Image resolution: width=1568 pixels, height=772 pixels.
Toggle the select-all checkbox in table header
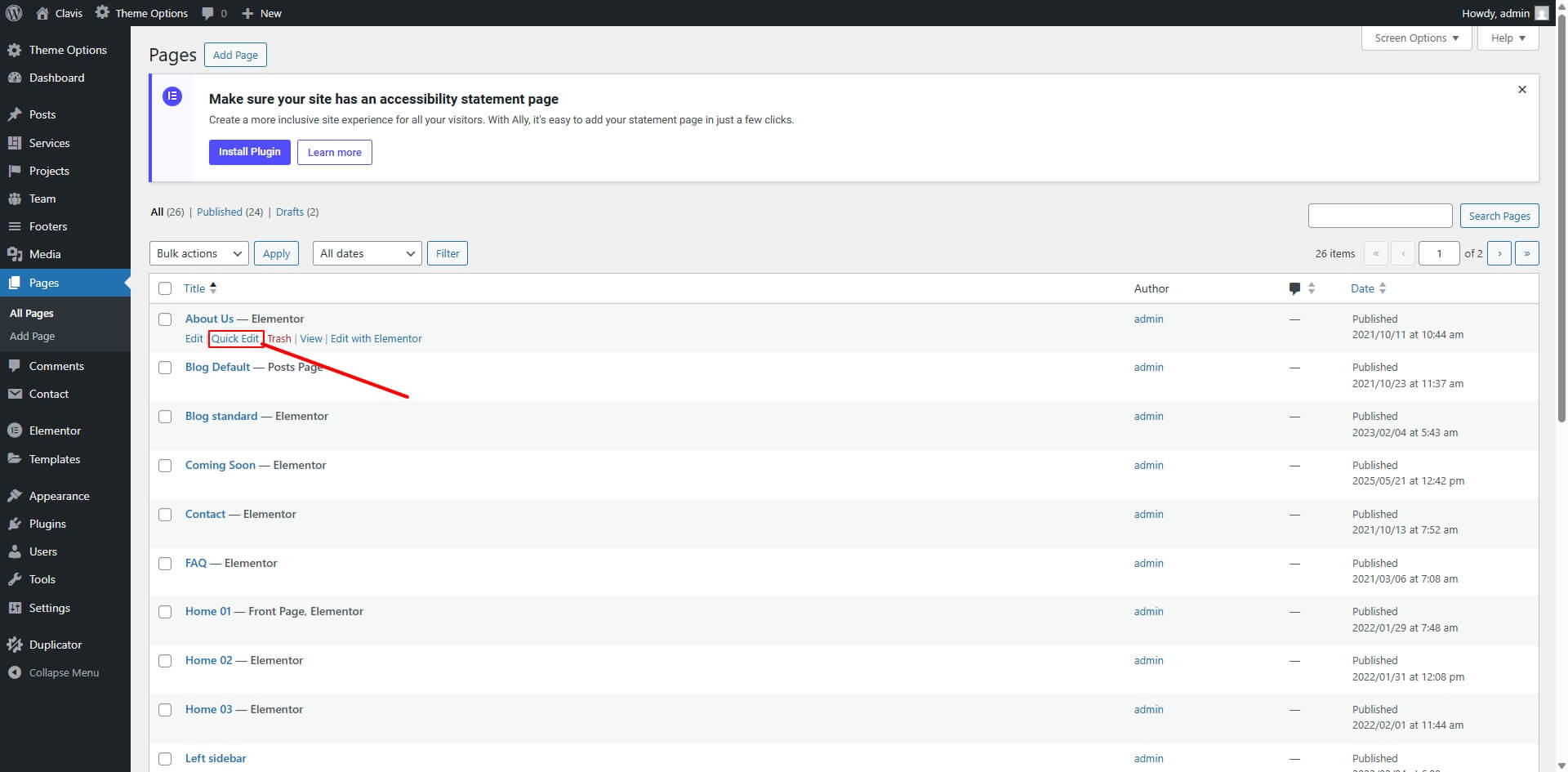click(165, 288)
